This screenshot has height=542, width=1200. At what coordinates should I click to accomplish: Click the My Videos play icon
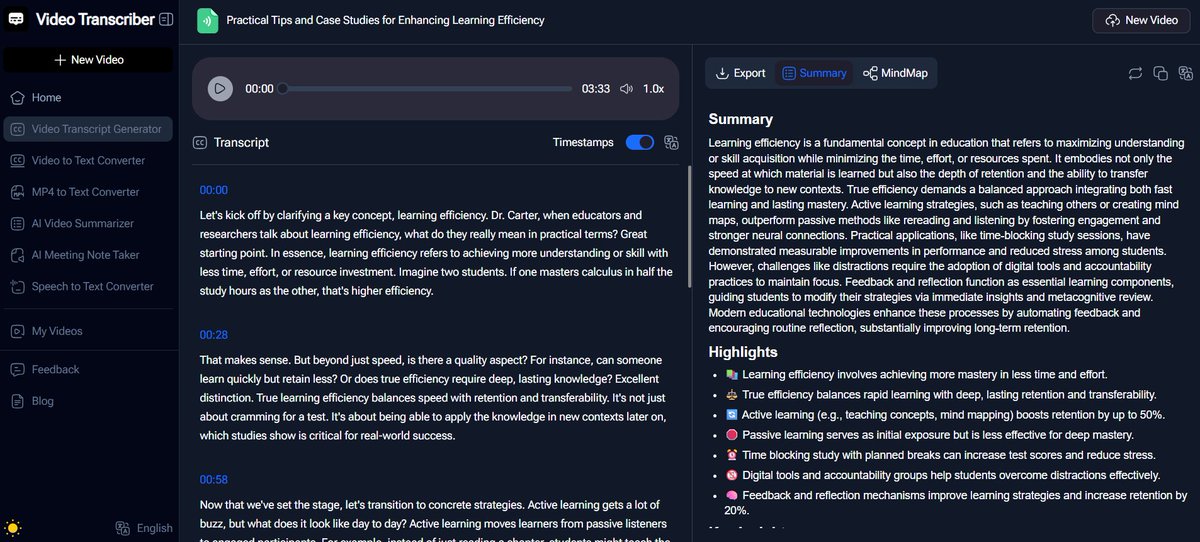(17, 331)
